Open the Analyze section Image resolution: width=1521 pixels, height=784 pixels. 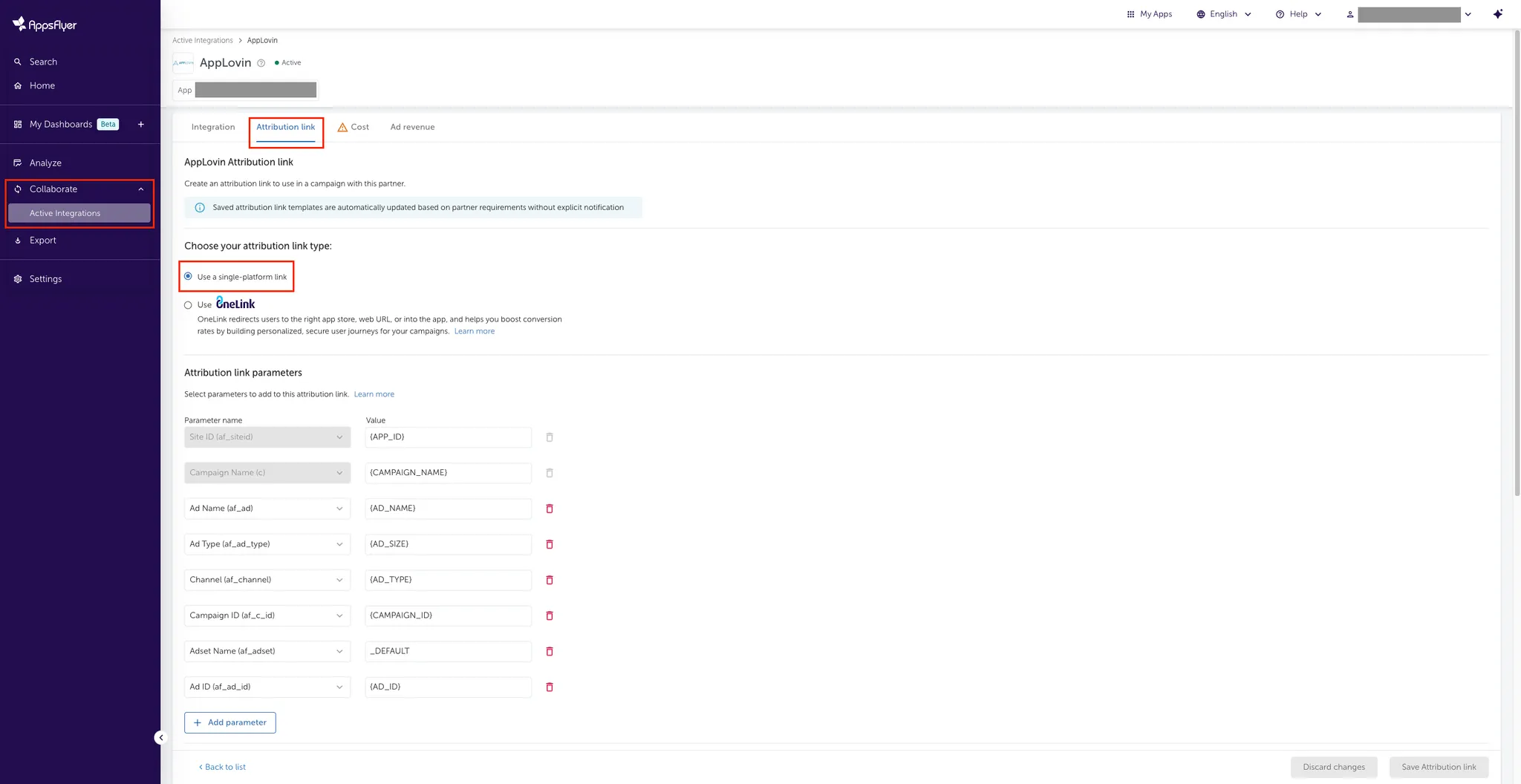[x=45, y=163]
